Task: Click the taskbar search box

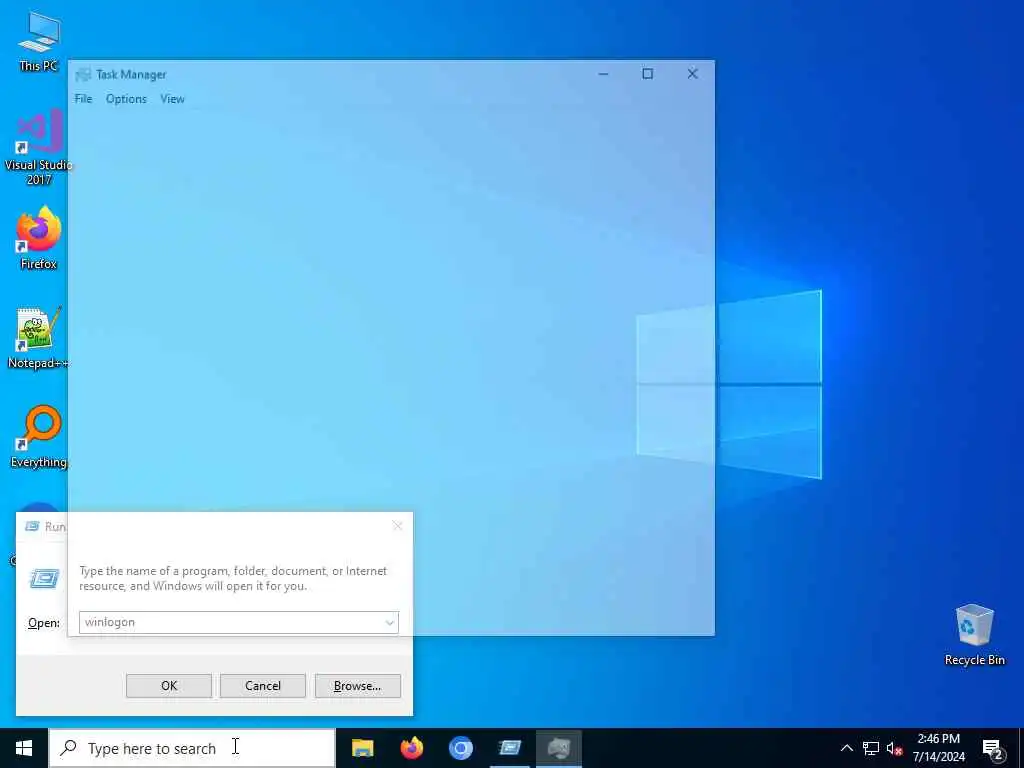Action: coord(192,748)
